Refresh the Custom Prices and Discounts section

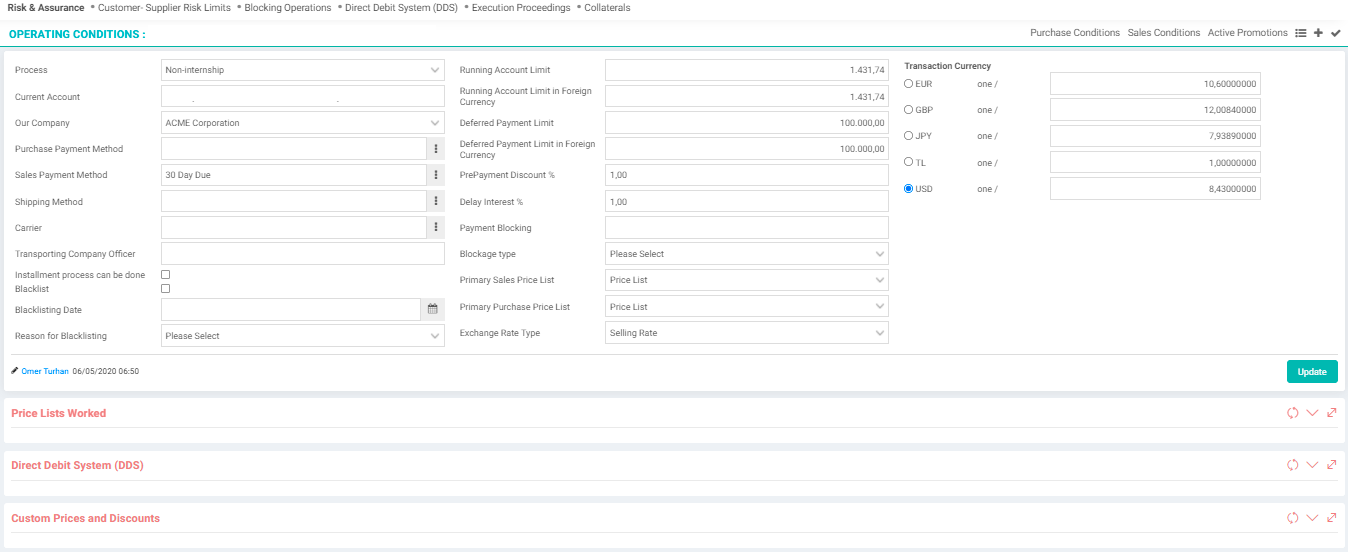pyautogui.click(x=1292, y=518)
